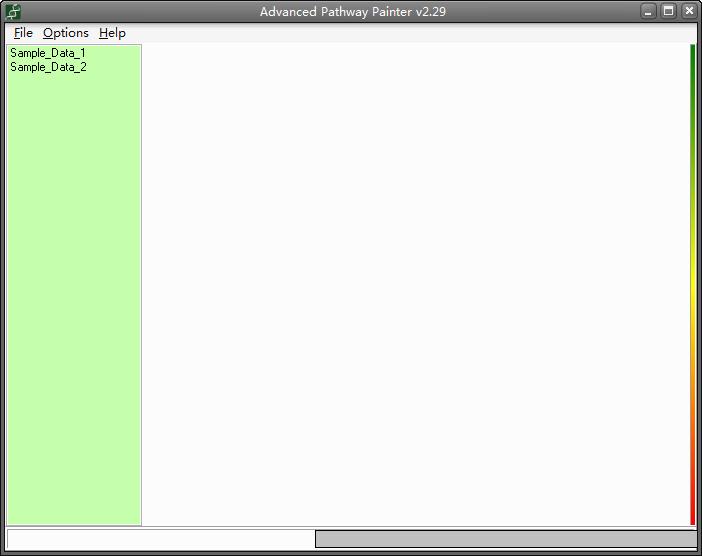The height and width of the screenshot is (556, 702).
Task: Click the gray progress bar at bottom
Action: (x=505, y=539)
